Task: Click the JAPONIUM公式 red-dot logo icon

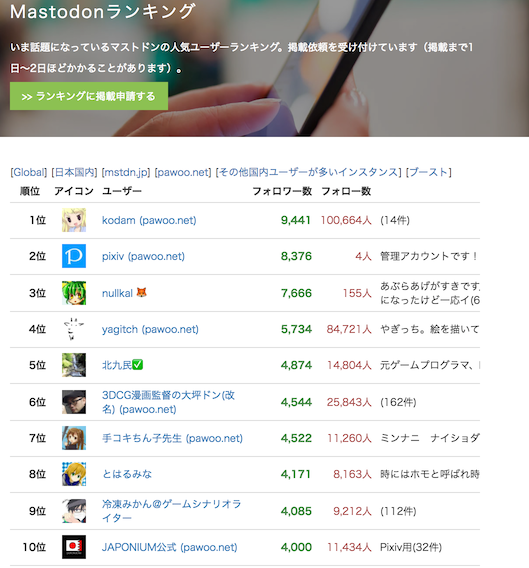Action: [74, 547]
